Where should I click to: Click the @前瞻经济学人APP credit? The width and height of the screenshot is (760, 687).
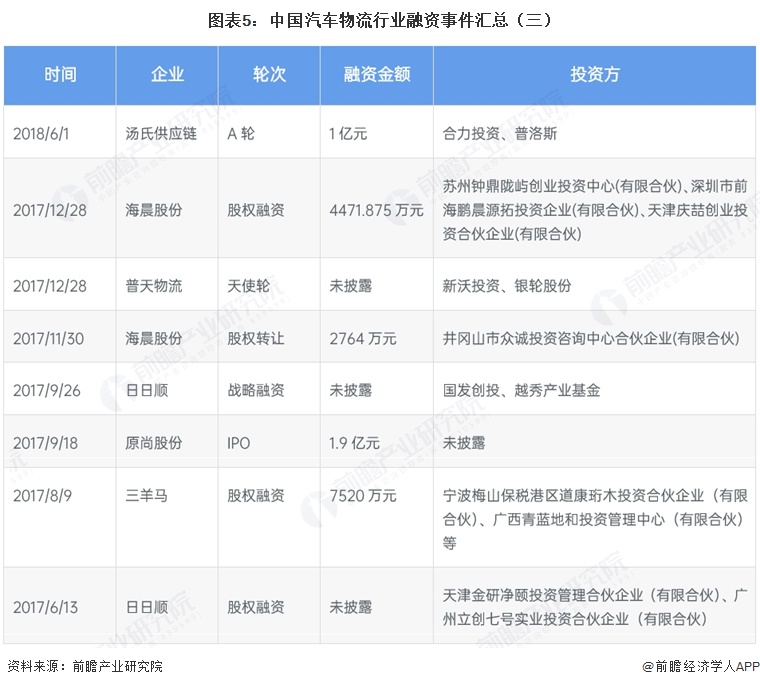(701, 667)
